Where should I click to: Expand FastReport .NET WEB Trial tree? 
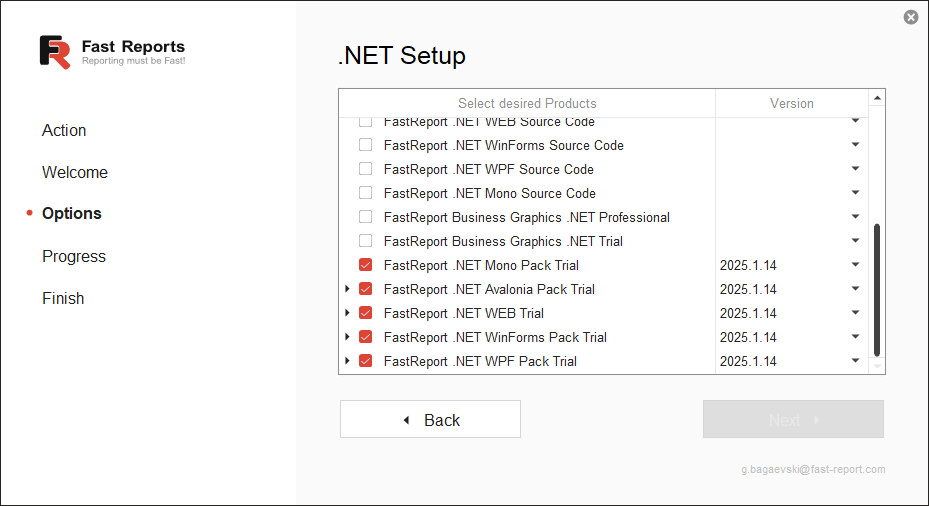[x=347, y=312]
